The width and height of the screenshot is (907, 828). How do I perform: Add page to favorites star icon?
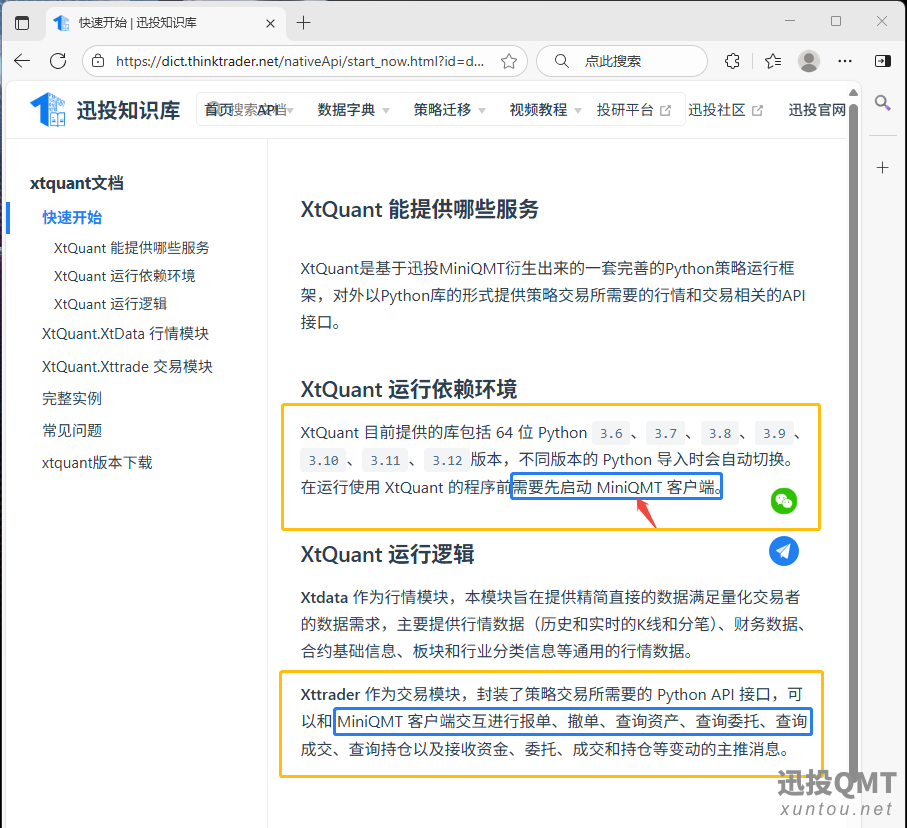click(509, 61)
